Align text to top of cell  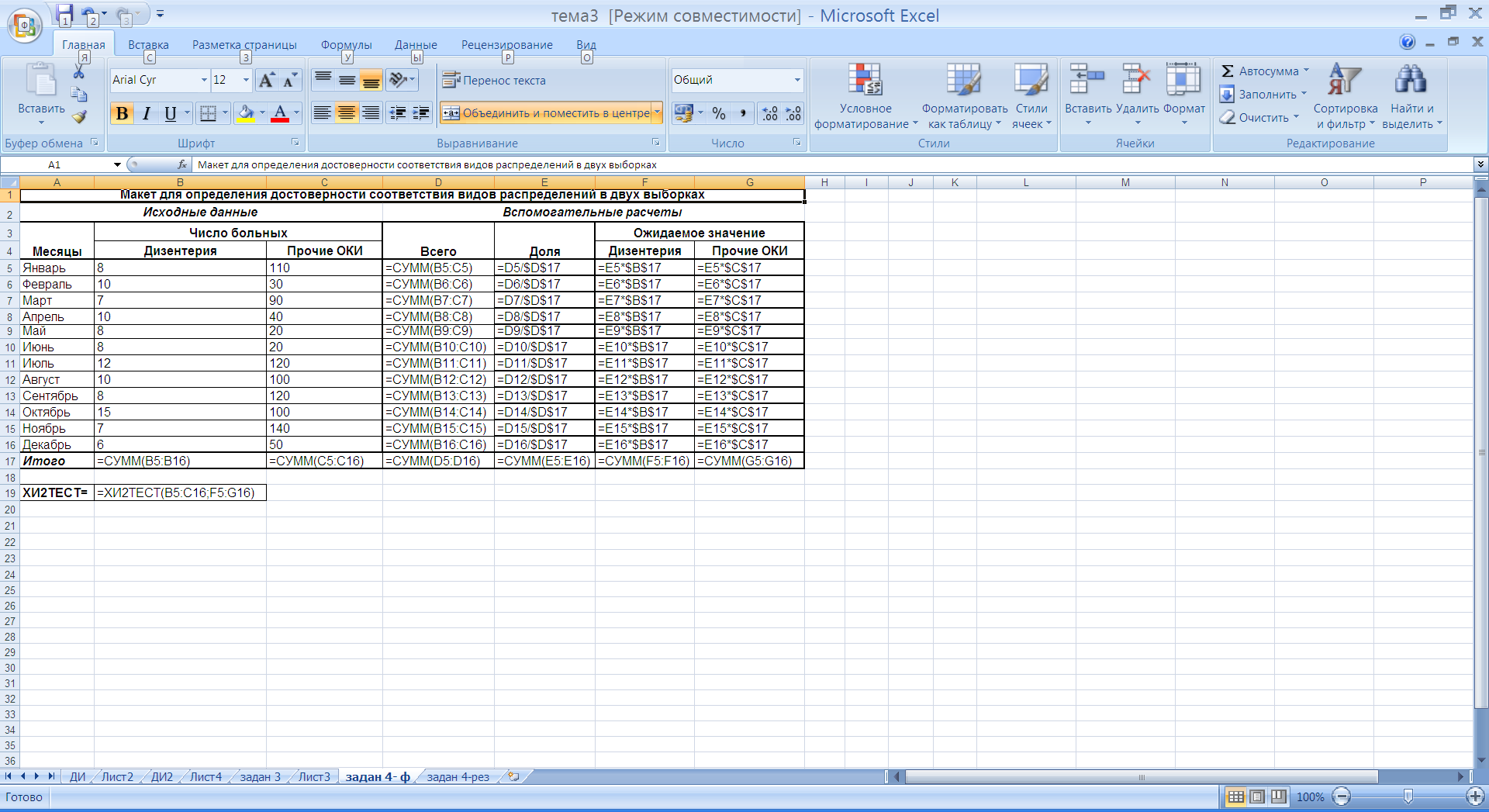tap(323, 79)
